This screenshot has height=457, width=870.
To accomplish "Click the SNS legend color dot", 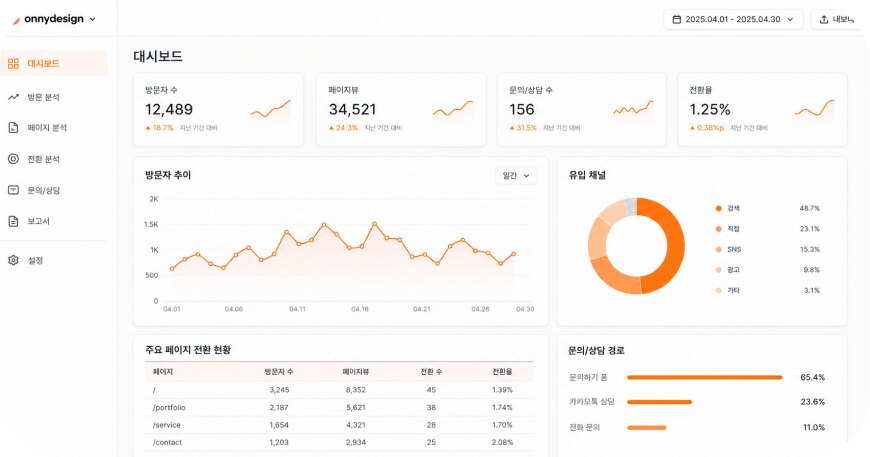I will pos(719,250).
